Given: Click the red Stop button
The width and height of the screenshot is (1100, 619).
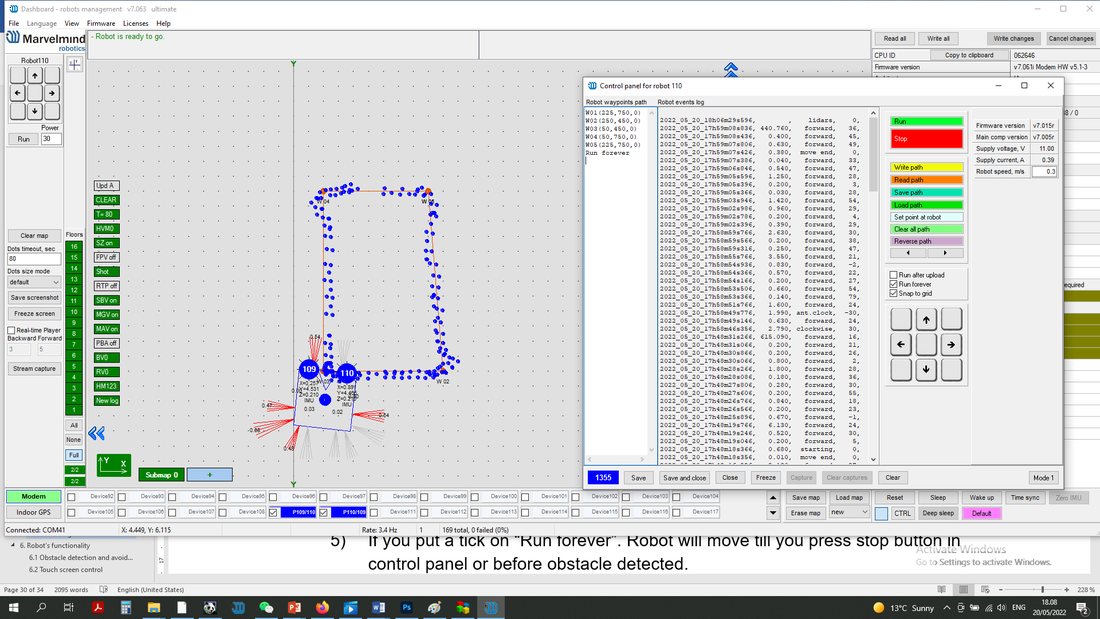Looking at the screenshot, I should (926, 138).
